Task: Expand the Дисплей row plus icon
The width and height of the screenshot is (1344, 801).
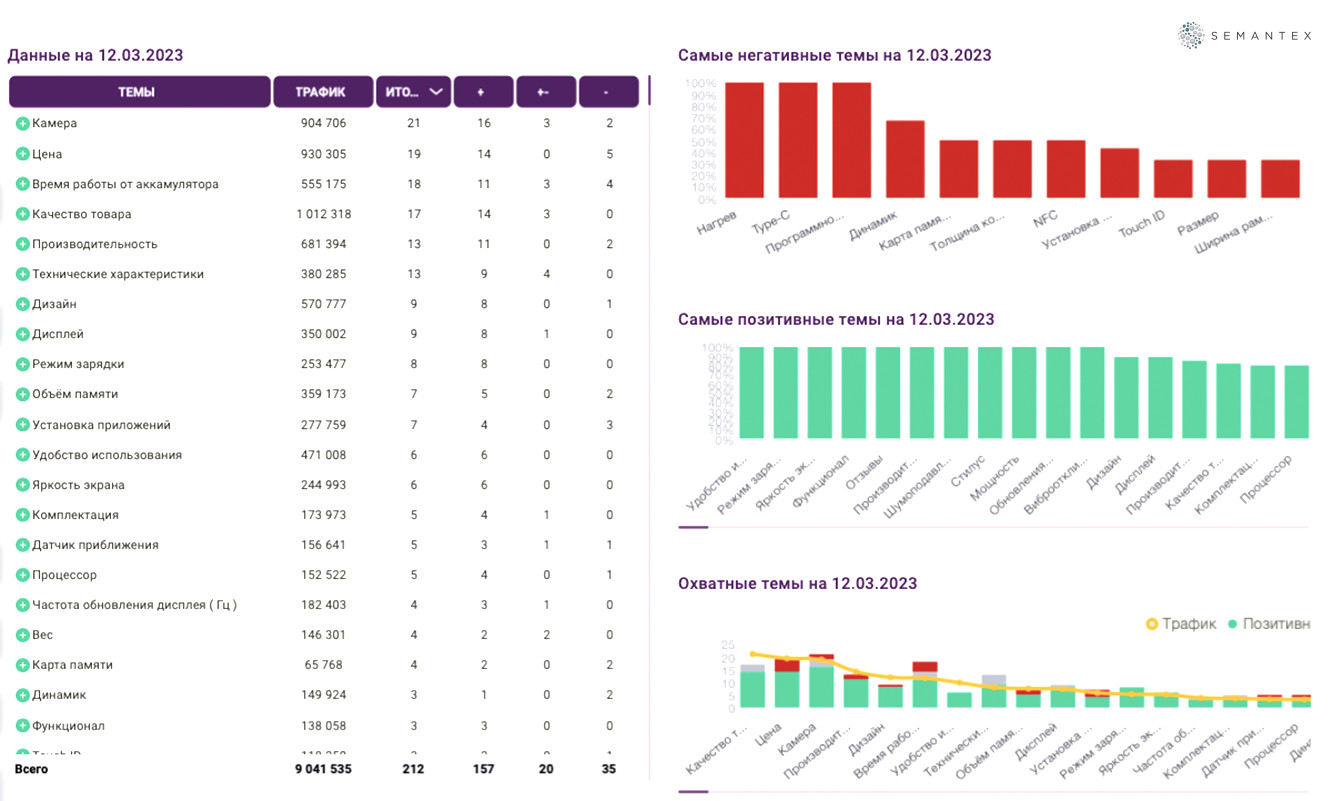Action: point(22,334)
